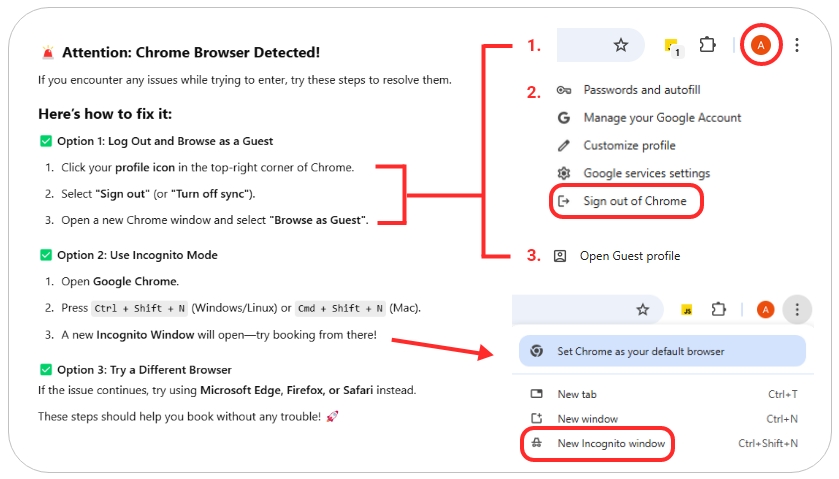Select the Ctrl+T shortcut label for New tab
This screenshot has width=839, height=479.
point(783,394)
